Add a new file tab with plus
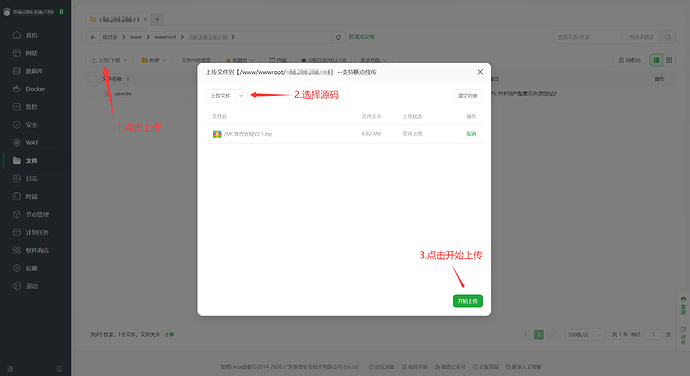The width and height of the screenshot is (690, 376). coord(157,19)
